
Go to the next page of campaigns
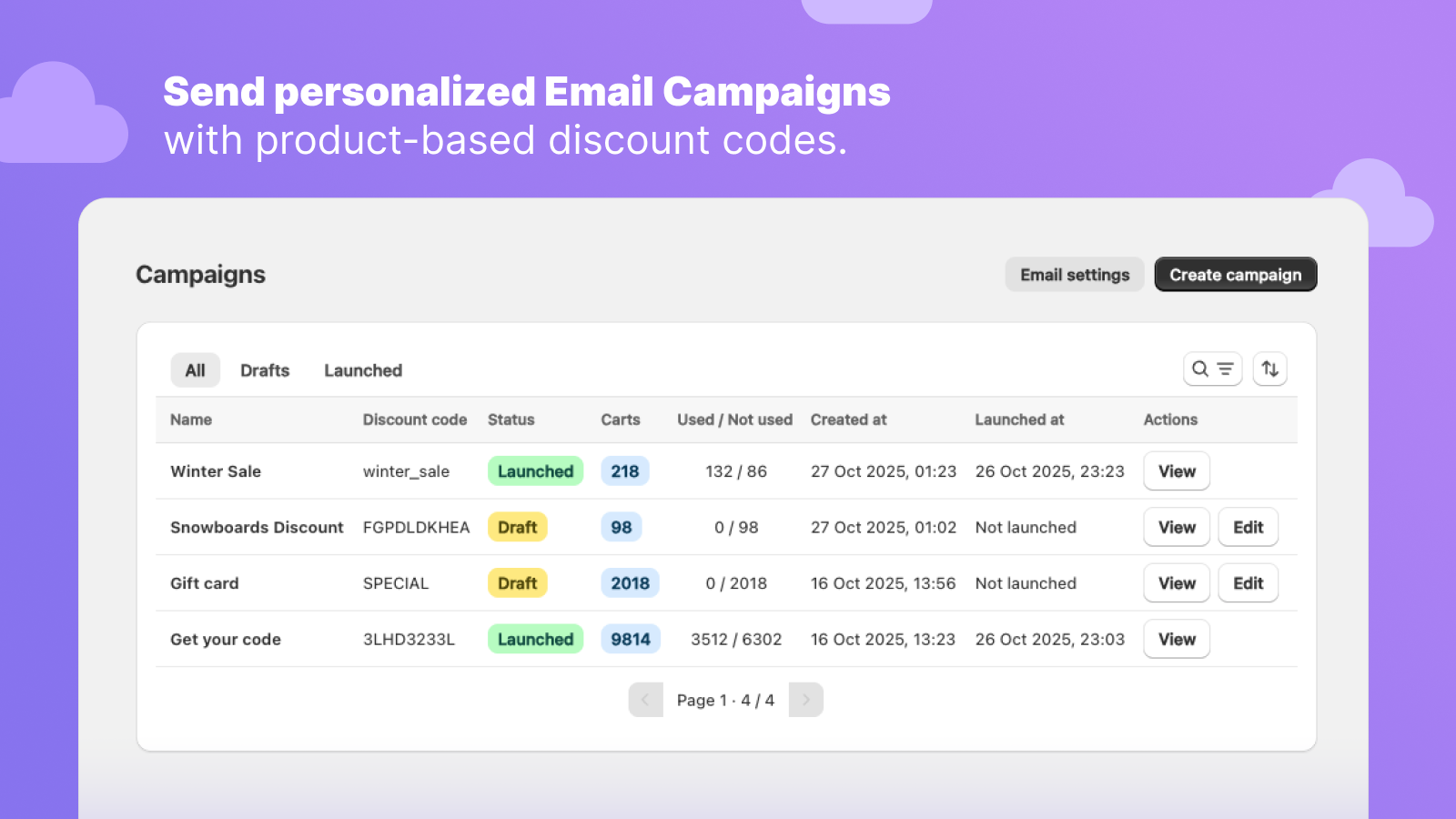click(805, 699)
